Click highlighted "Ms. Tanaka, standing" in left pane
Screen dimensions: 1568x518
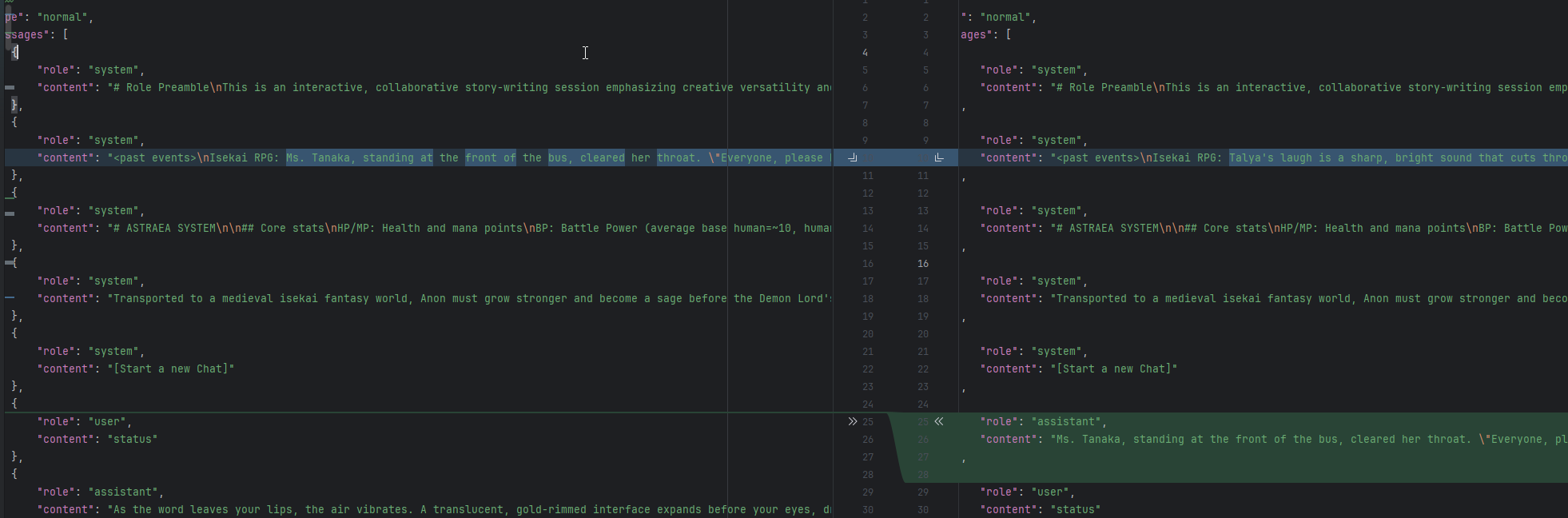(x=350, y=157)
